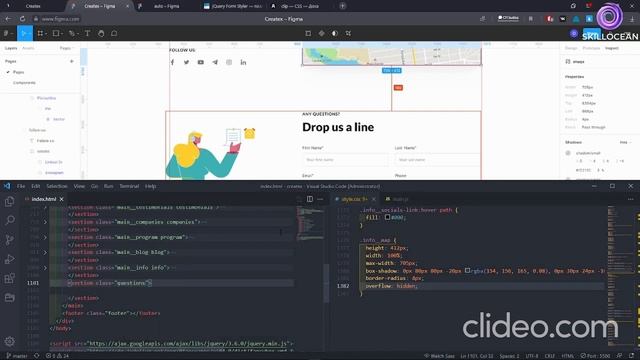Click the rgba box-shadow color swatch in CSS
Image resolution: width=640 pixels, height=360 pixels.
(x=467, y=271)
